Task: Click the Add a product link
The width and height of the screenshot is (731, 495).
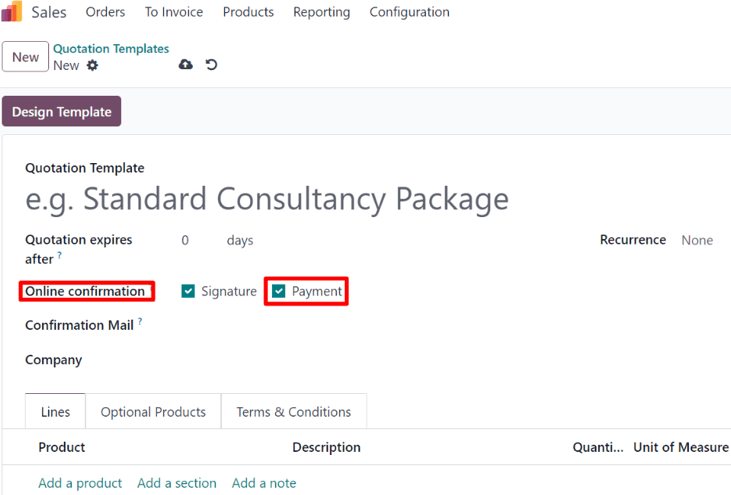Action: coord(80,483)
